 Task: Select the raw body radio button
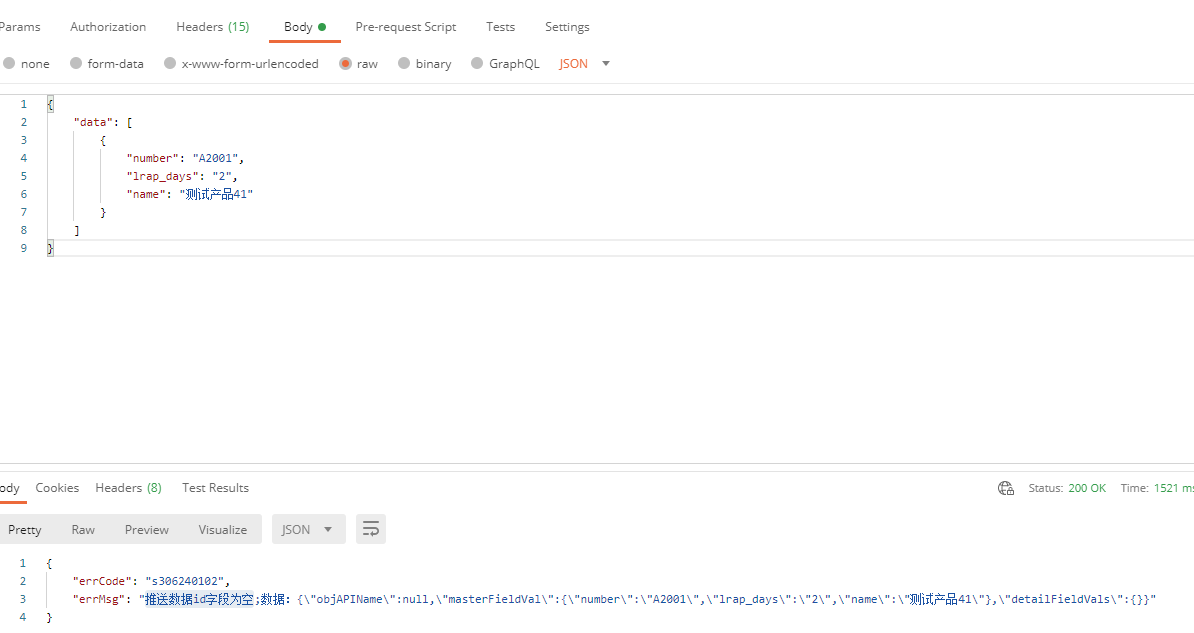tap(346, 63)
